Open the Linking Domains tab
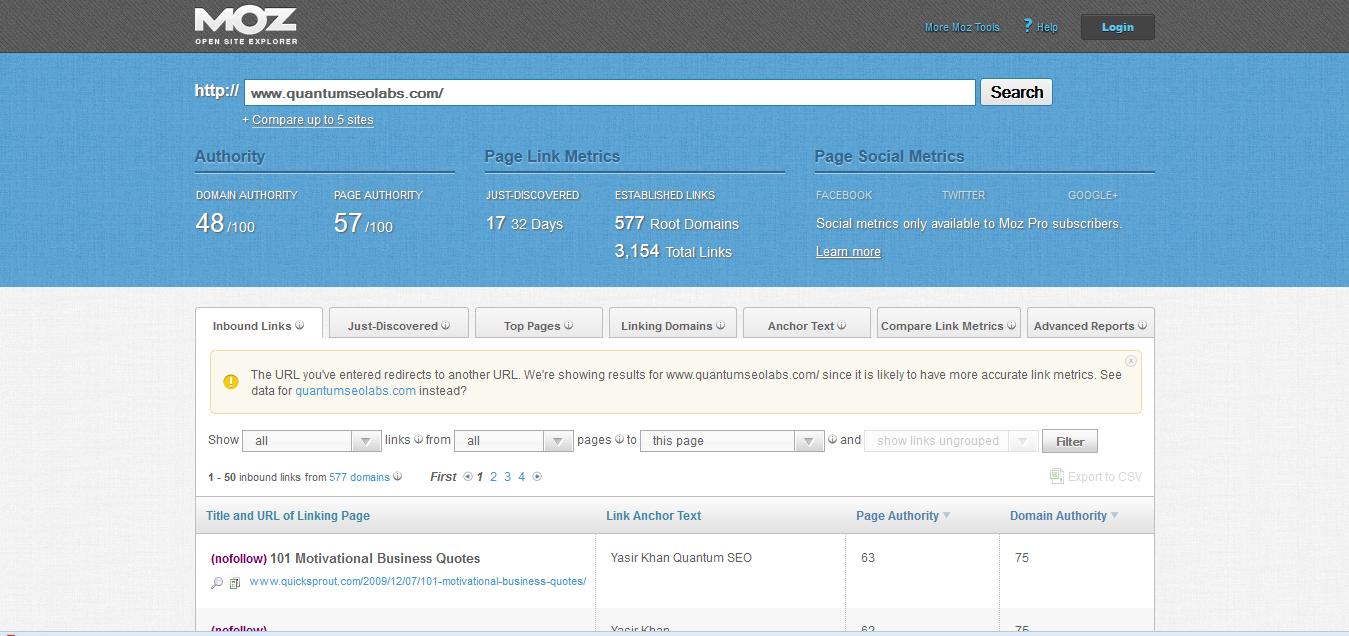This screenshot has height=636, width=1349. coord(672,325)
